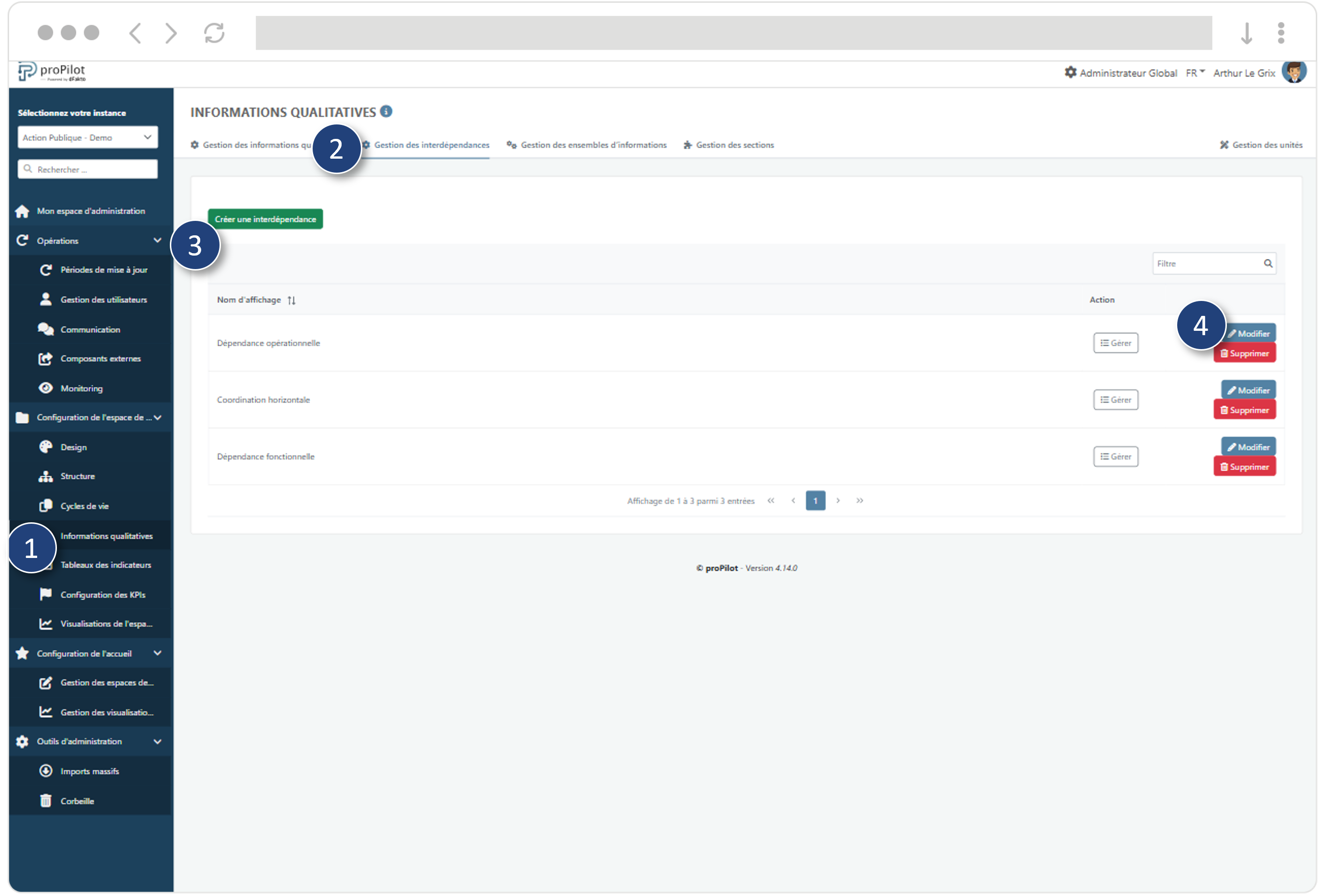
Task: Select the Monitoring eye icon
Action: pos(46,388)
